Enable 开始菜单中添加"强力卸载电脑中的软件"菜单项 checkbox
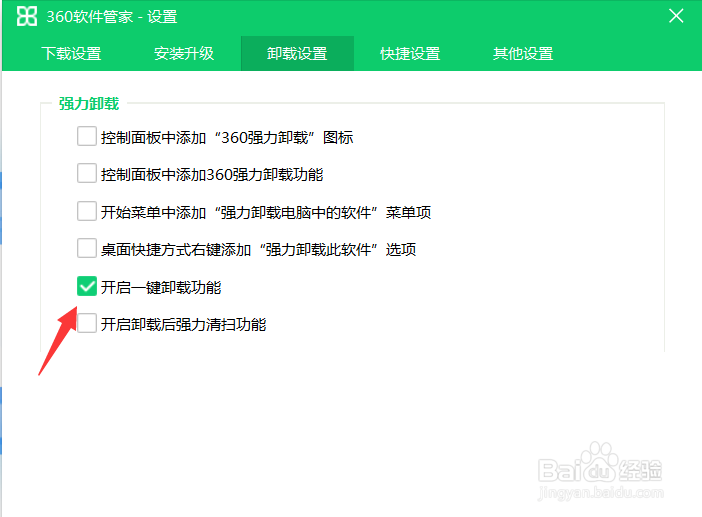The height and width of the screenshot is (517, 702). (86, 211)
